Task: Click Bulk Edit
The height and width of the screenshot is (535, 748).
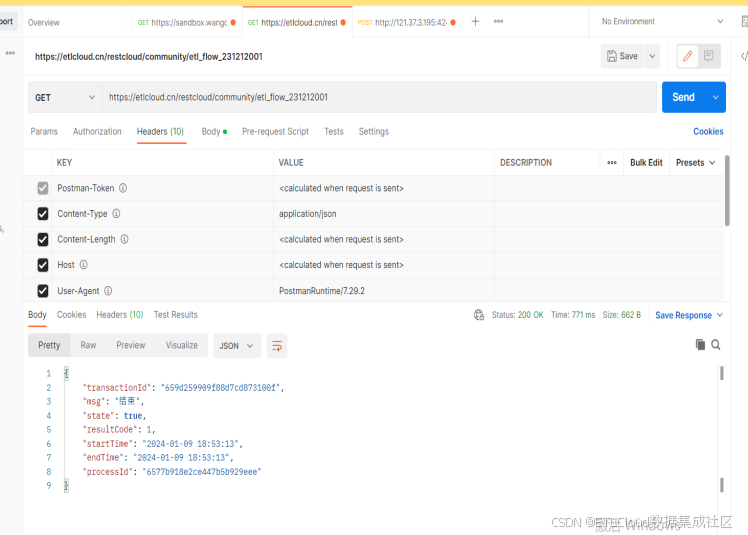Action: tap(646, 163)
